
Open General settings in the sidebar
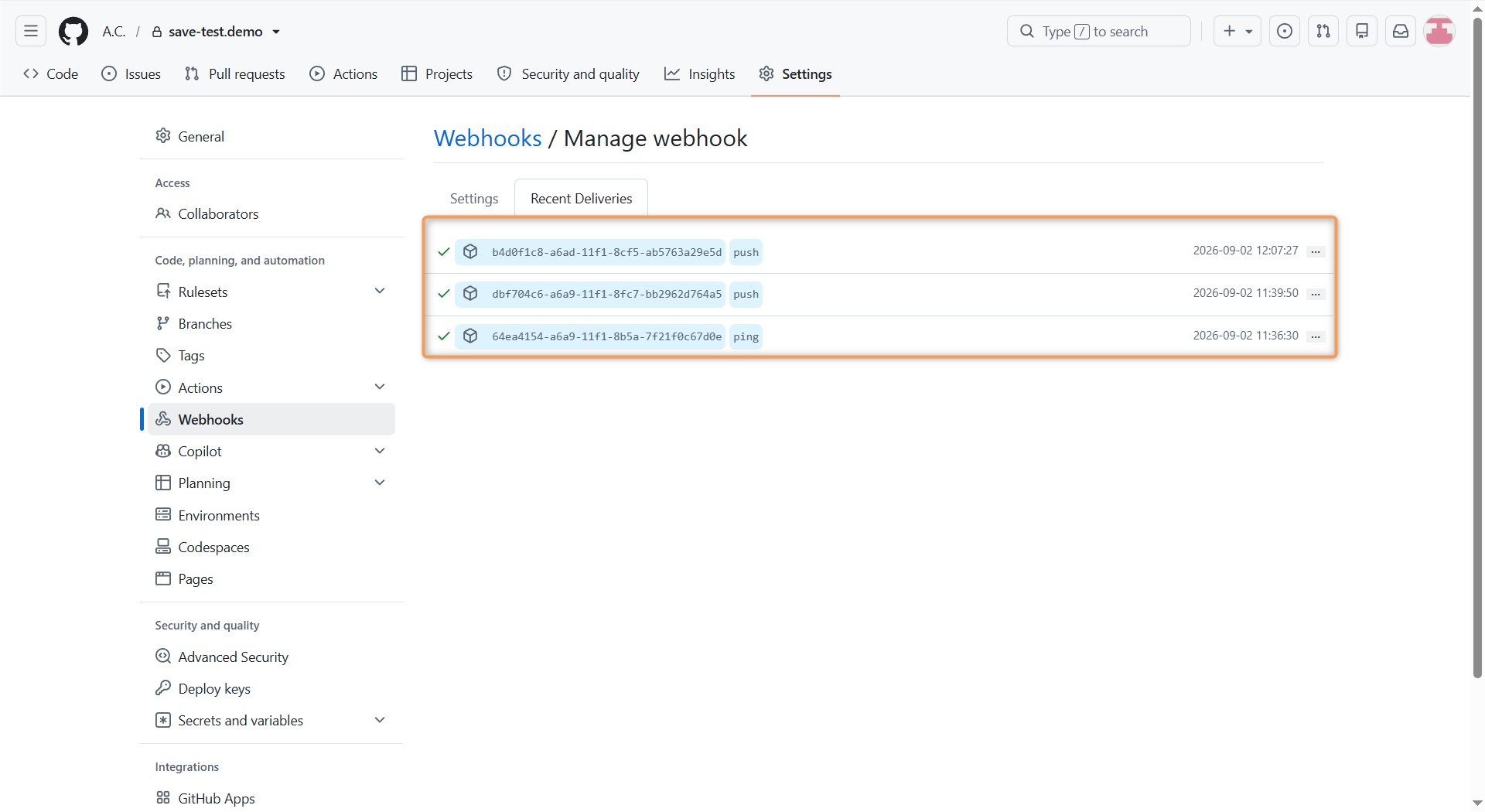pyautogui.click(x=271, y=136)
